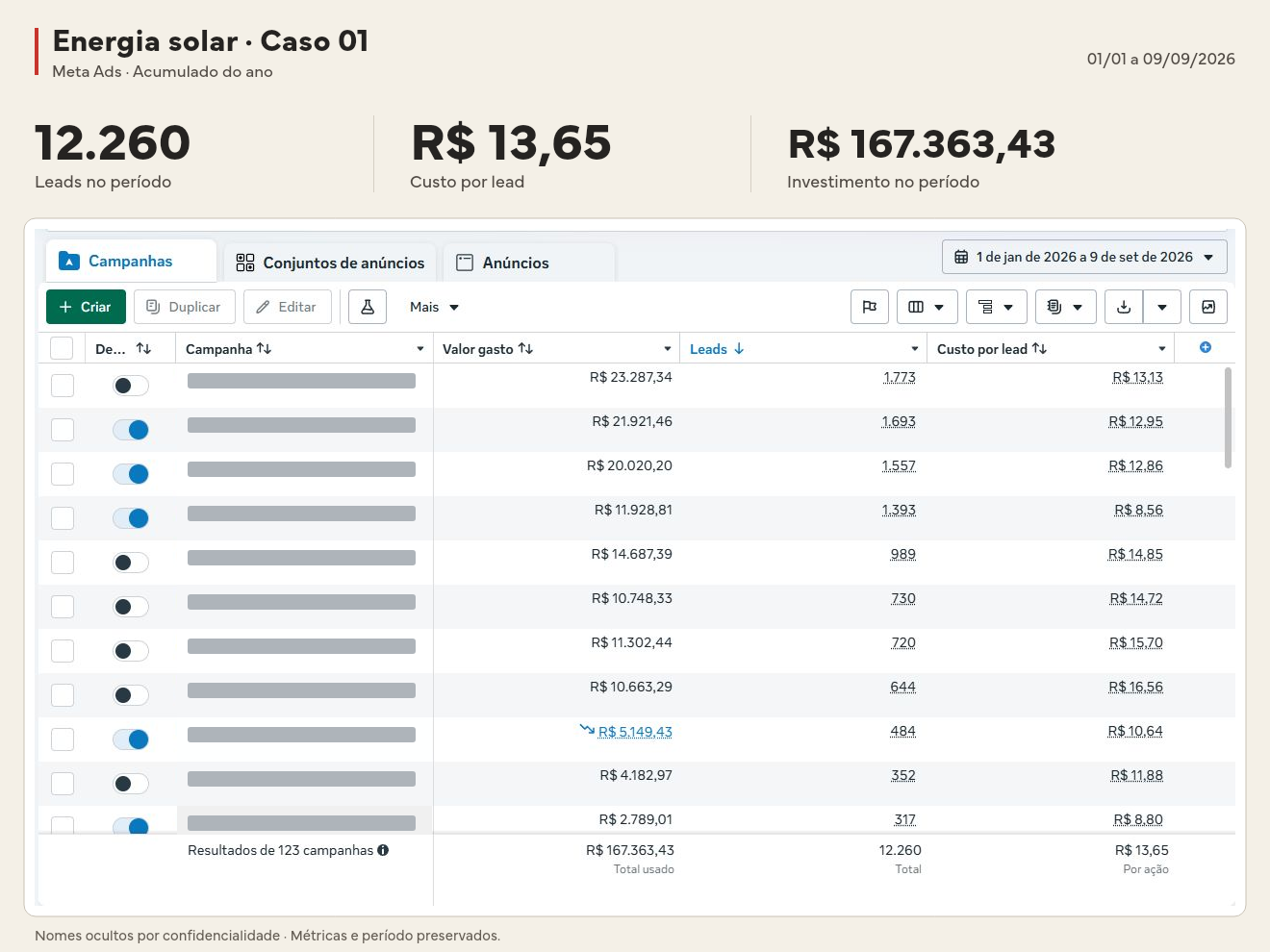Turn off the campaign with R$ 21.921,46 spent
This screenshot has height=952, width=1270.
tap(131, 430)
